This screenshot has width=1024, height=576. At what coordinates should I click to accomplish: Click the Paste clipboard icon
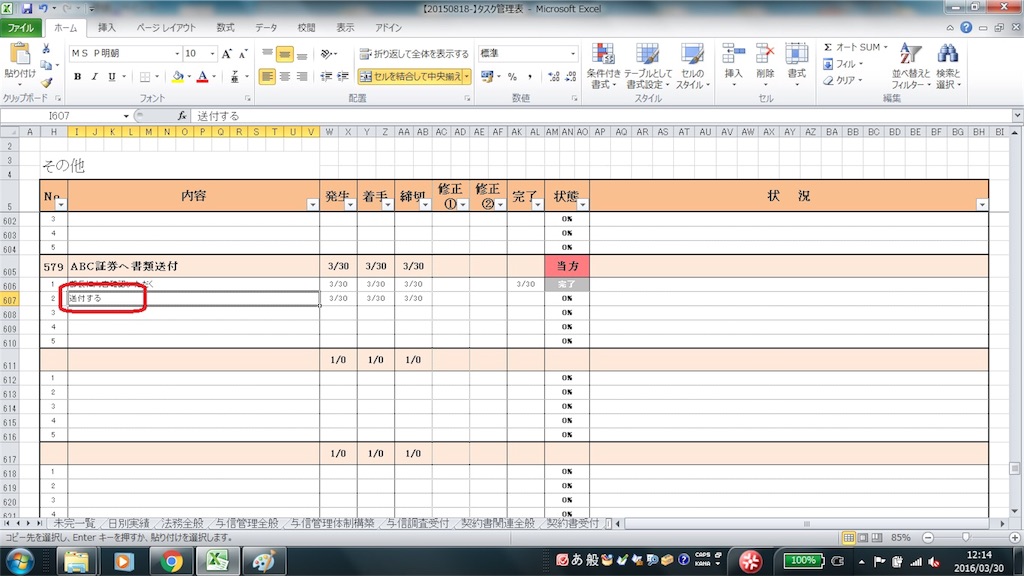click(20, 54)
